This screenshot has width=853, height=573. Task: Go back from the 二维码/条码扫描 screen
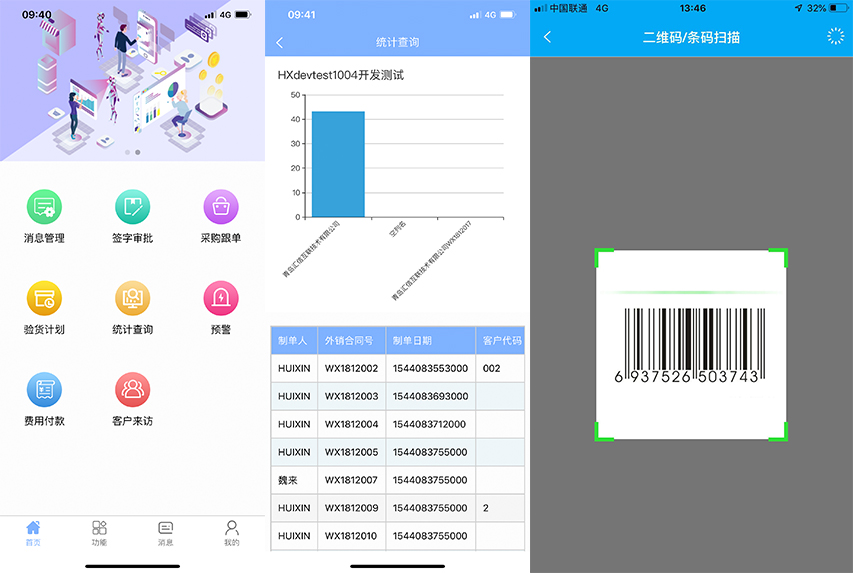[547, 37]
